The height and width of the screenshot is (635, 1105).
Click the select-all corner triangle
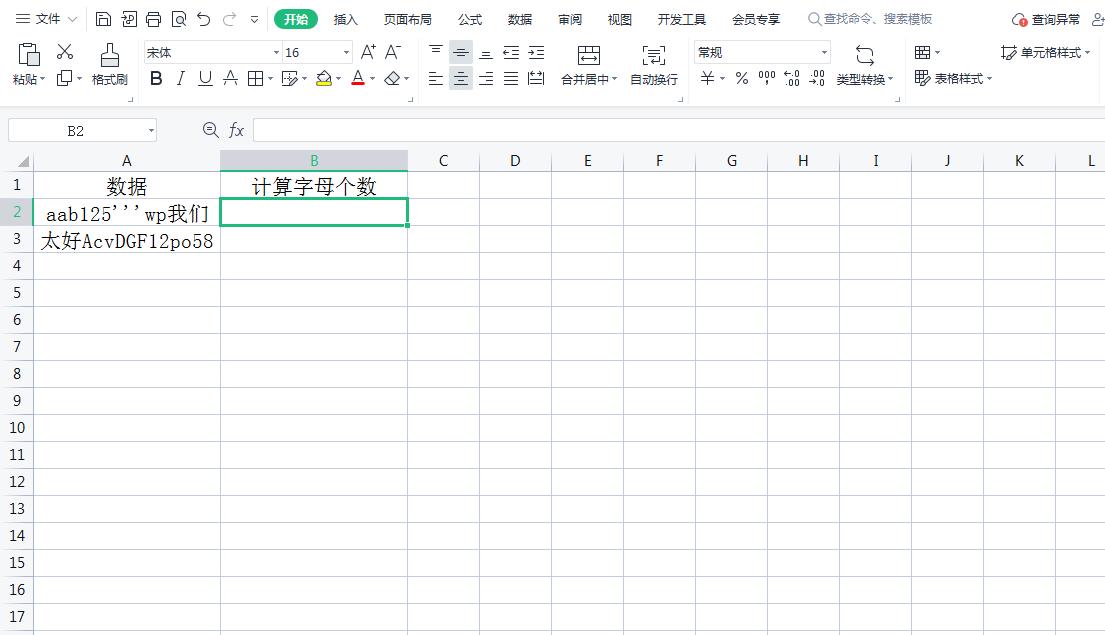(x=23, y=161)
